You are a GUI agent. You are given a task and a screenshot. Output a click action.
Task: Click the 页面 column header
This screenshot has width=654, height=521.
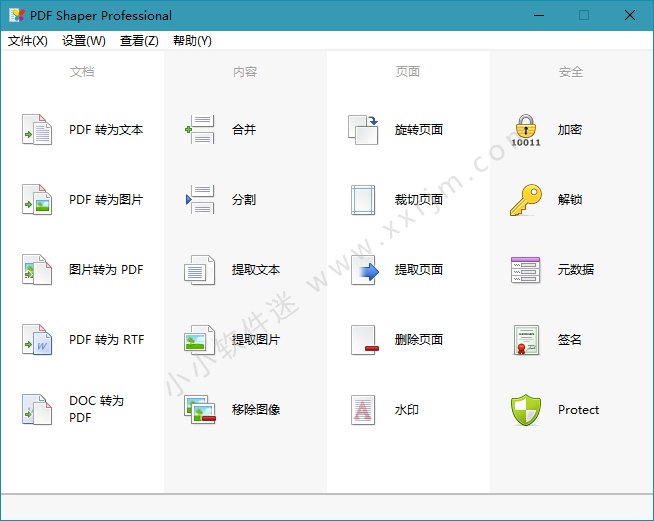[407, 72]
